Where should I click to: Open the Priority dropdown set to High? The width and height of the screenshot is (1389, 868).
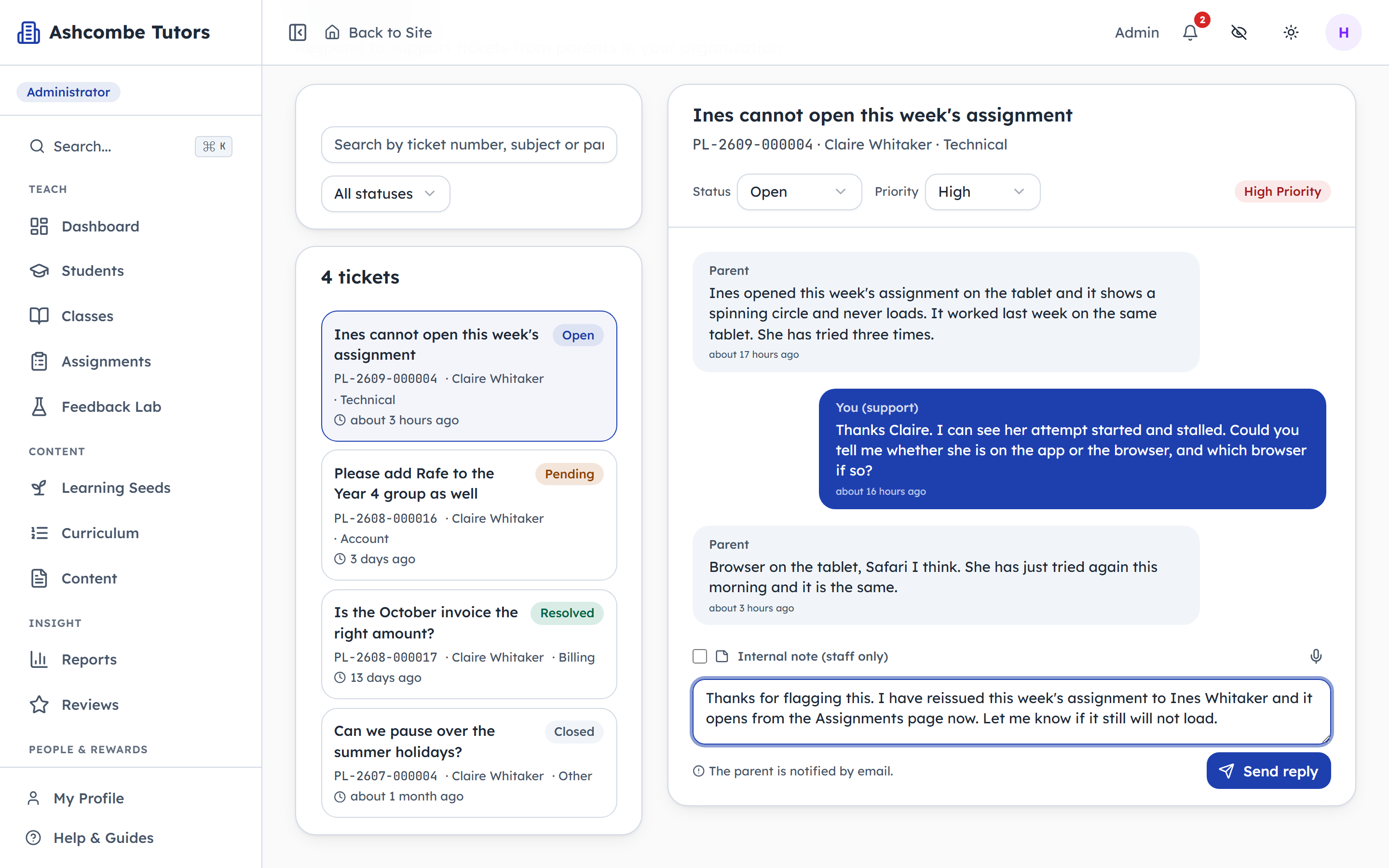coord(982,192)
